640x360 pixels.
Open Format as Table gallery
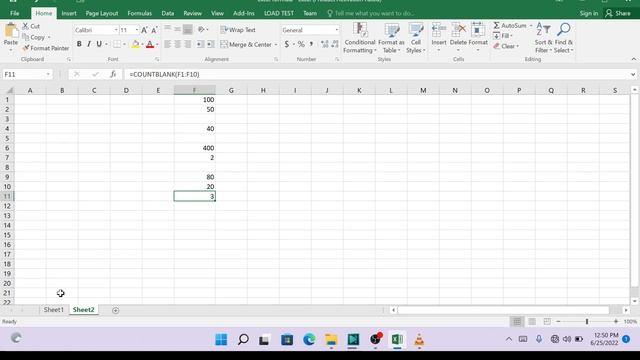click(391, 38)
